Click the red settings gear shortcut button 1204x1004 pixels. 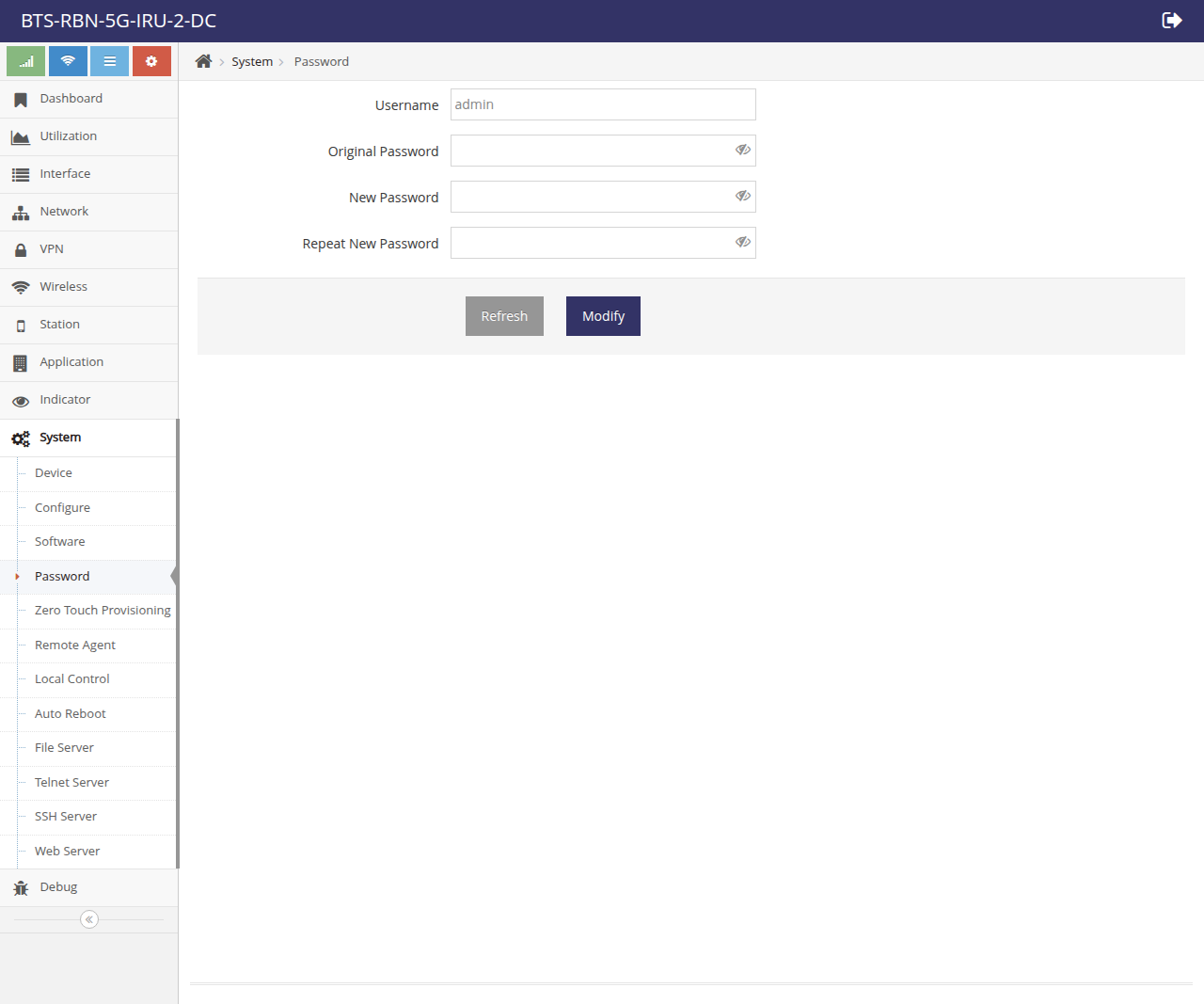(151, 61)
